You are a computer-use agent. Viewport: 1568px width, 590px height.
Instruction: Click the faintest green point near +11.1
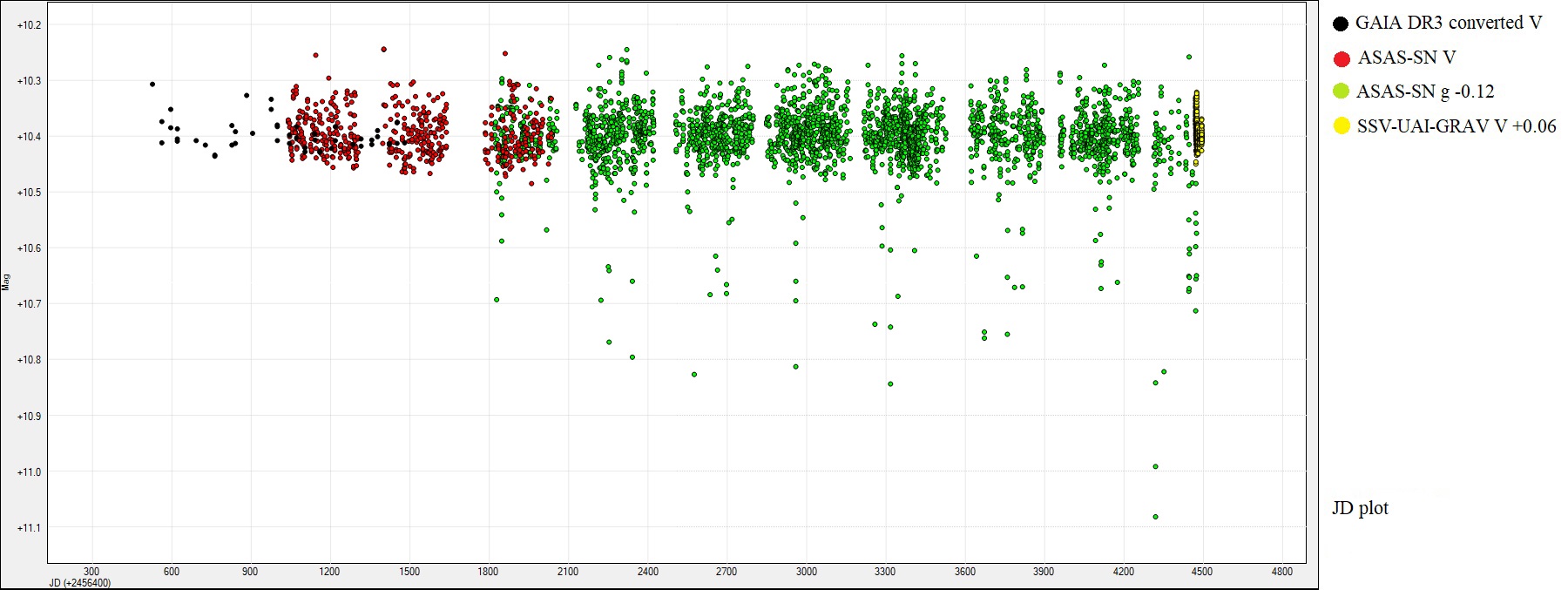coord(1156,517)
